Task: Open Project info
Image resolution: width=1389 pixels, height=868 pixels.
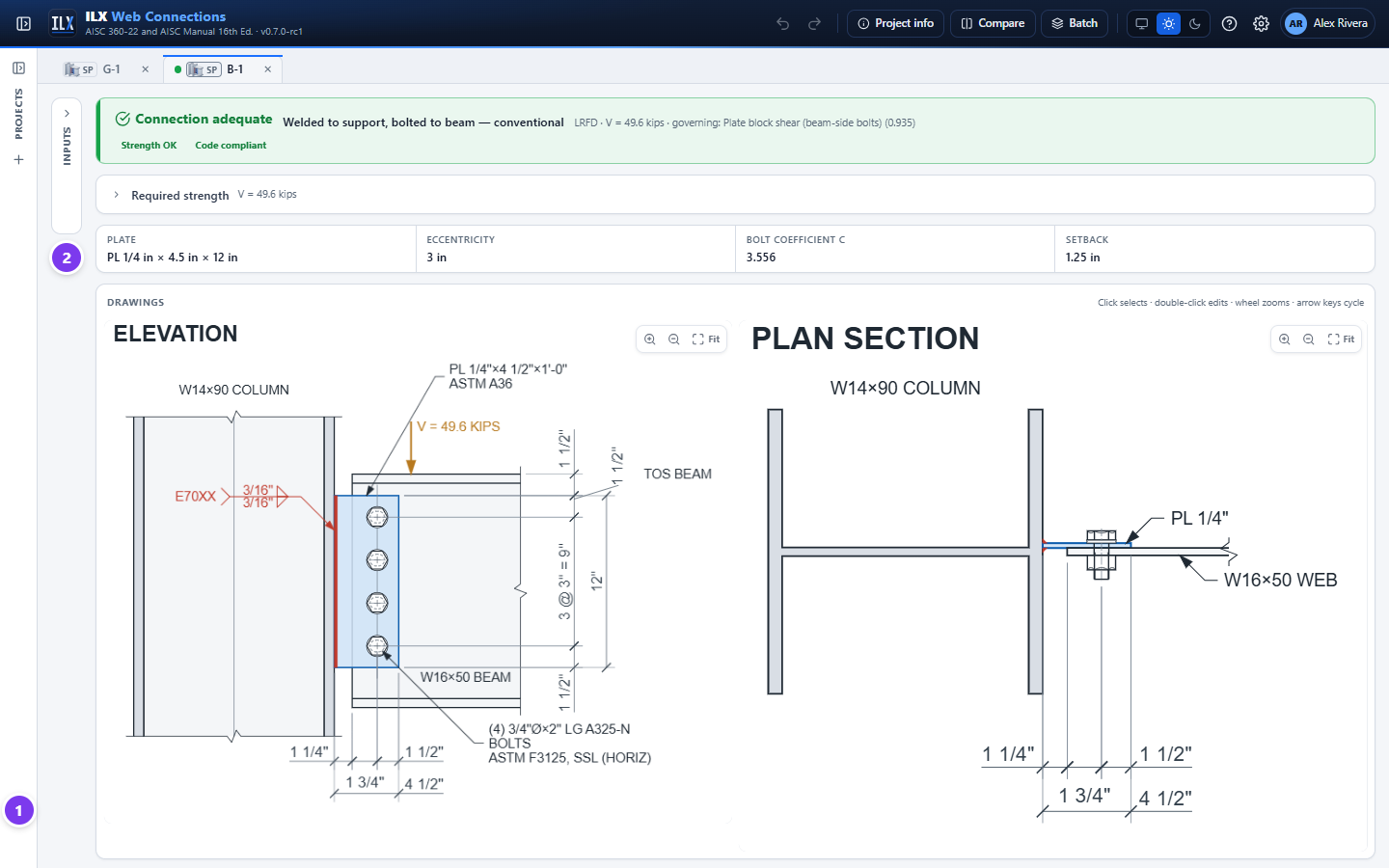Action: click(x=895, y=23)
